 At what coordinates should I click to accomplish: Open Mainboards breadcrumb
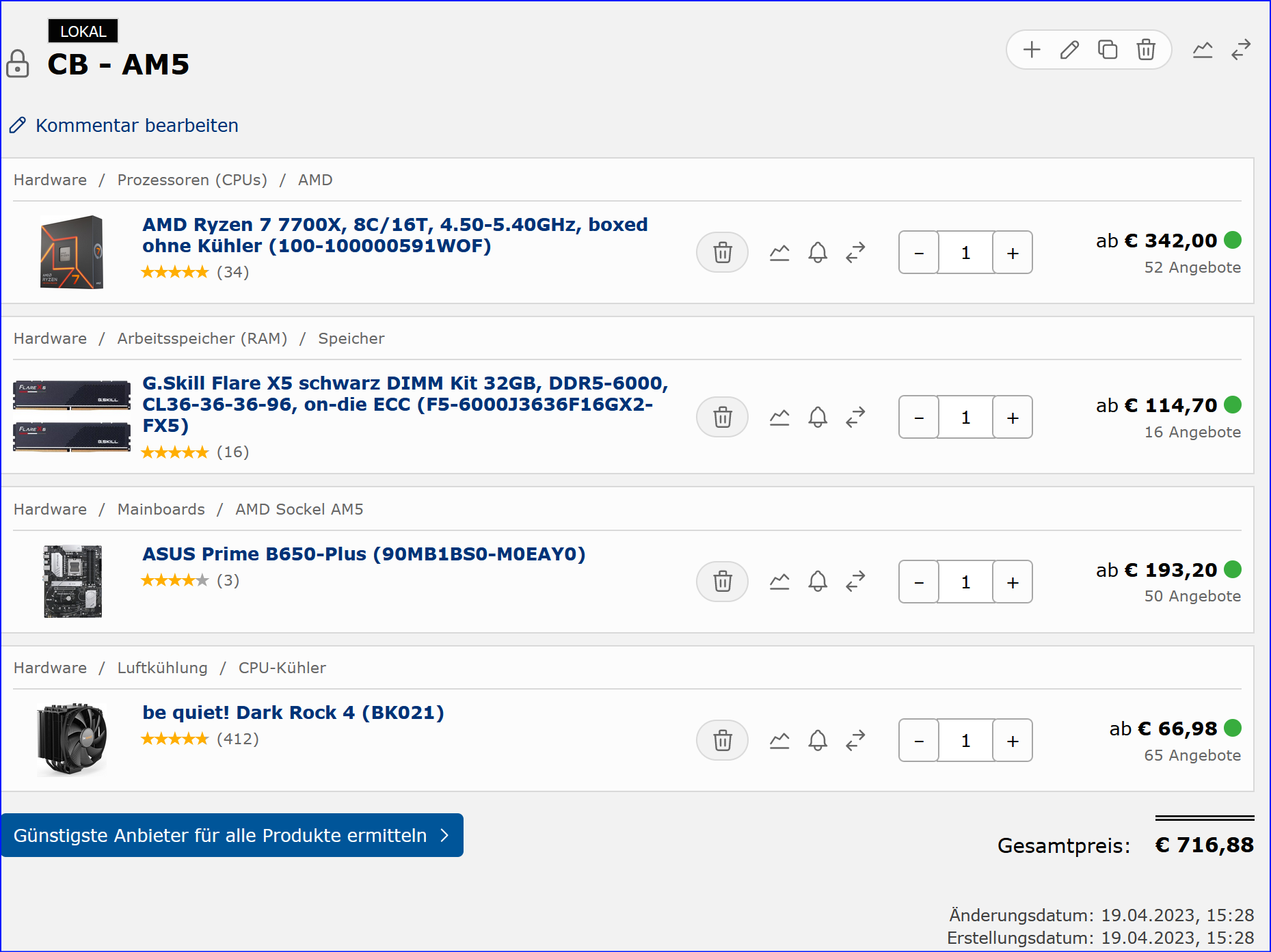pyautogui.click(x=161, y=509)
